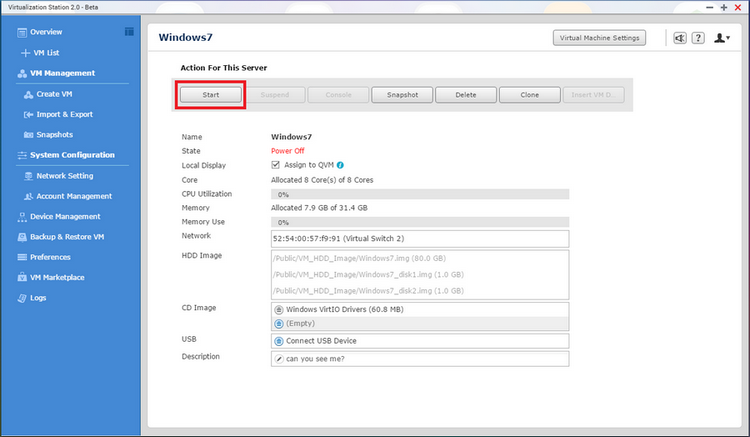Click eject icon for Windows VirtIO Drivers CD
Screen dimensions: 750x437
tap(279, 310)
